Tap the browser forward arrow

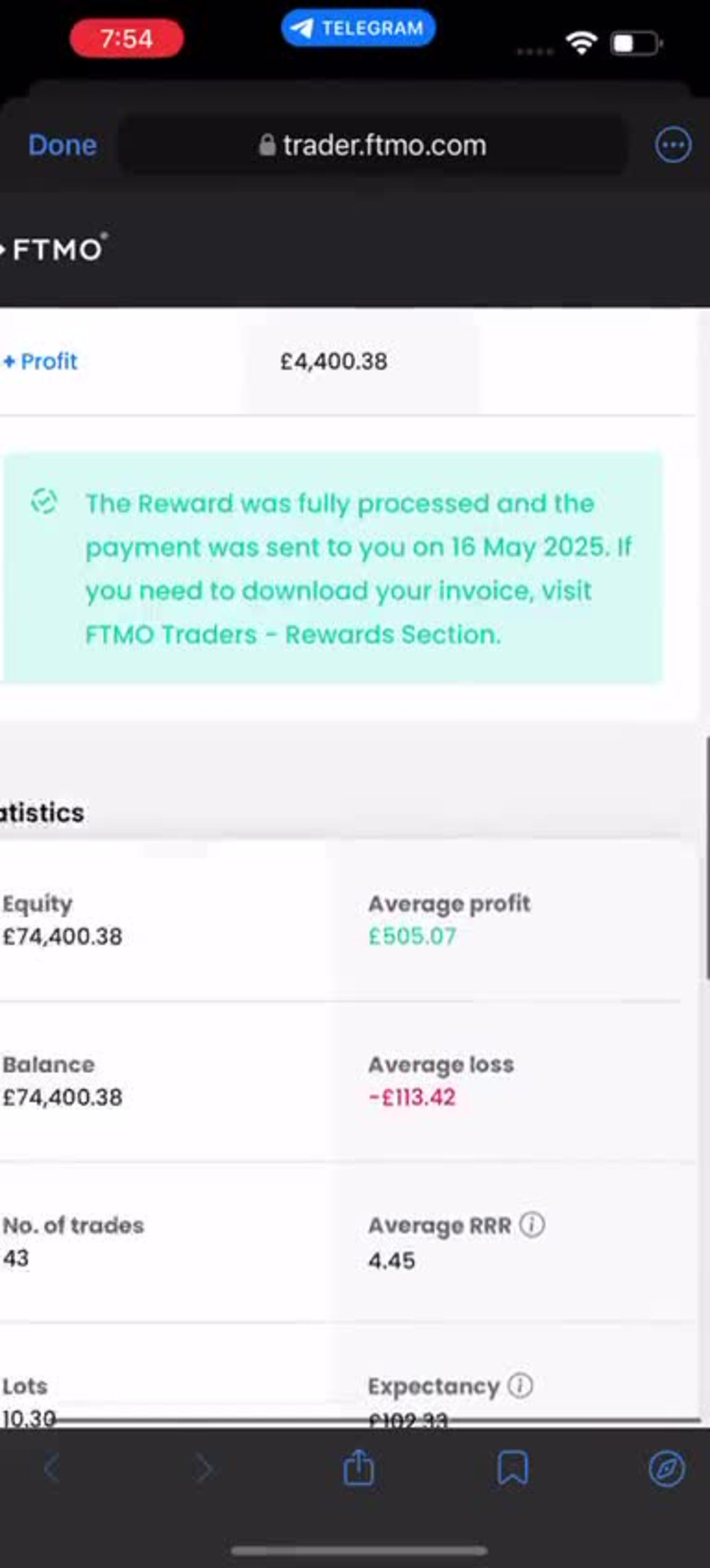pos(204,1468)
